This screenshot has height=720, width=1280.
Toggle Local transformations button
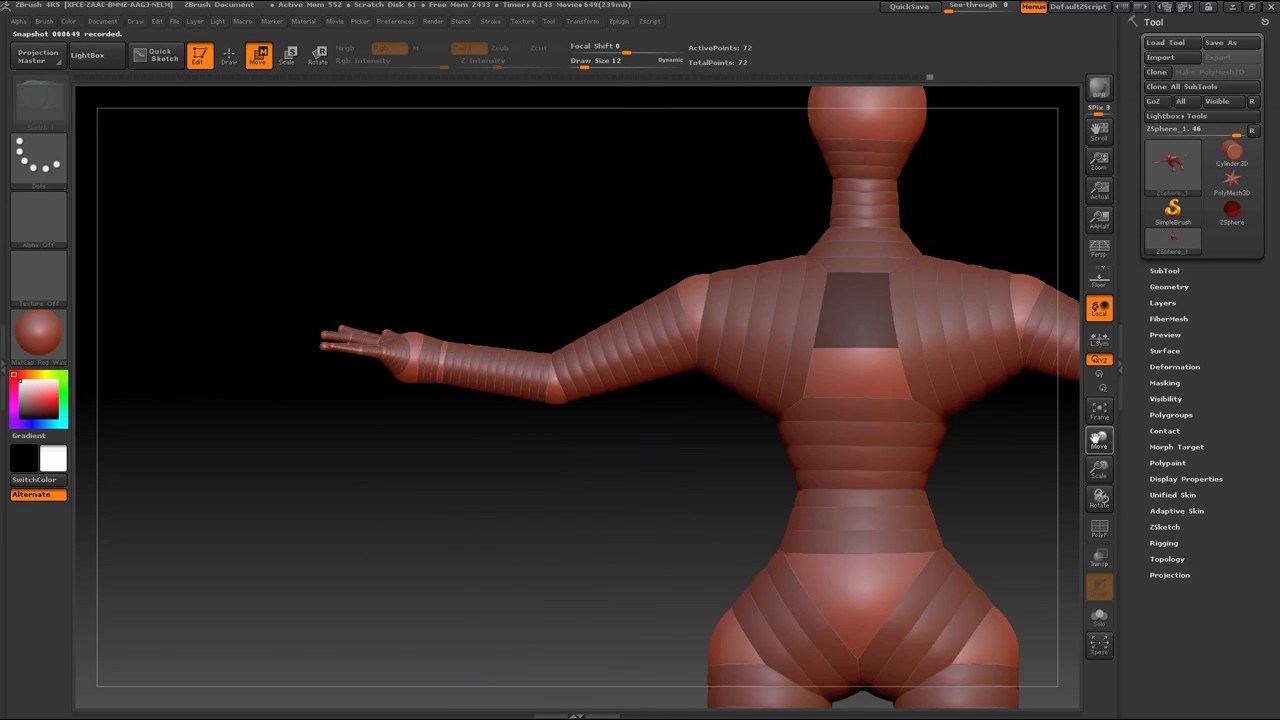tap(1099, 309)
